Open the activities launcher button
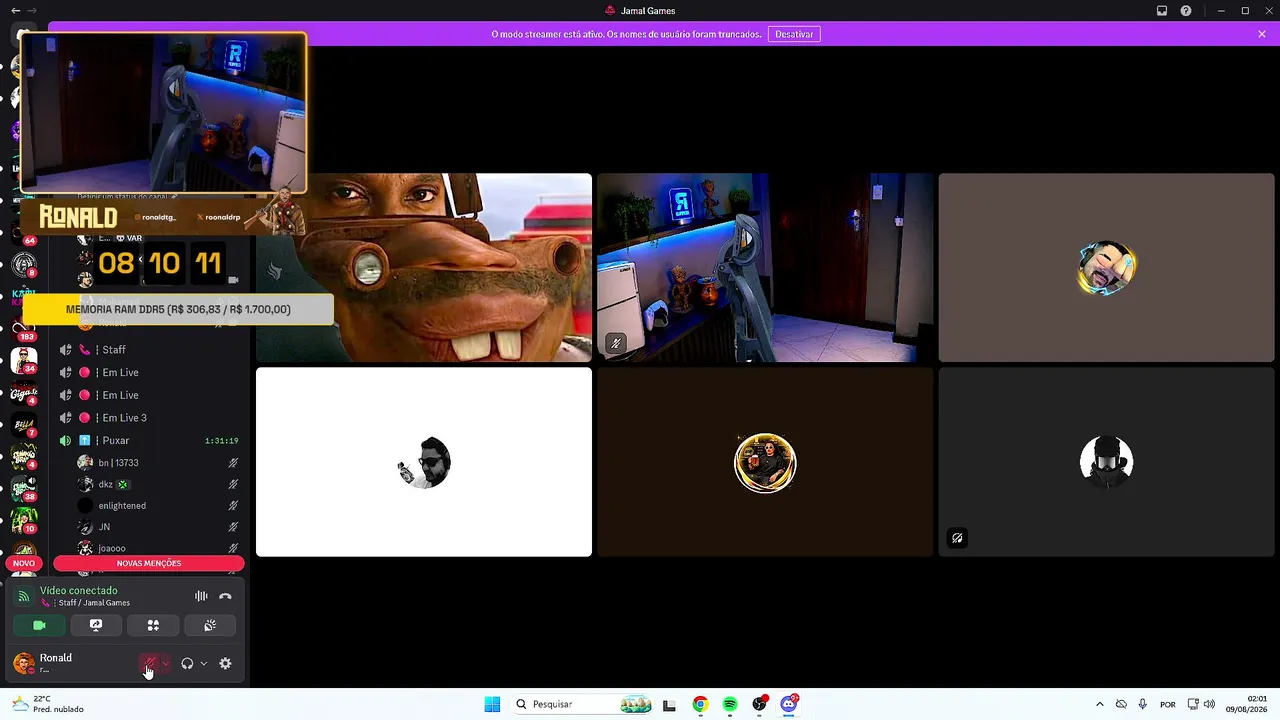 (x=153, y=625)
